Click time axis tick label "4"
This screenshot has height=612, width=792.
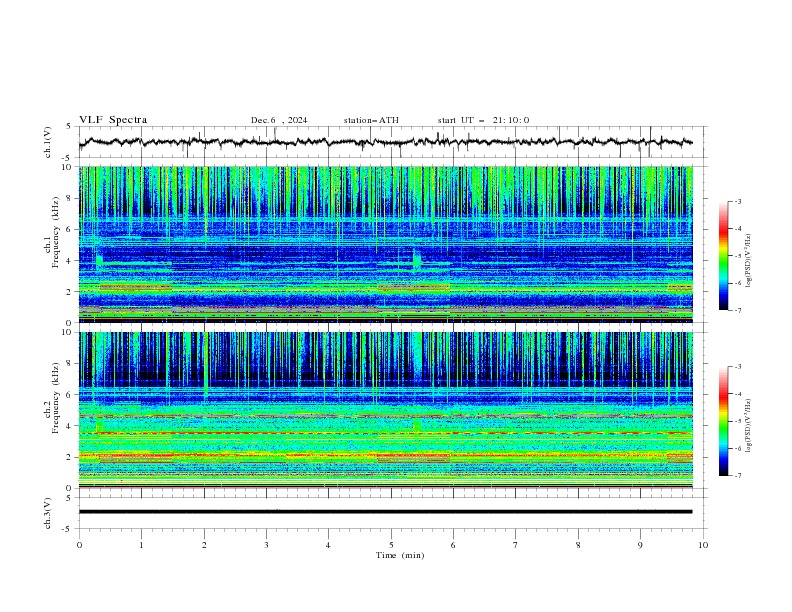[328, 545]
